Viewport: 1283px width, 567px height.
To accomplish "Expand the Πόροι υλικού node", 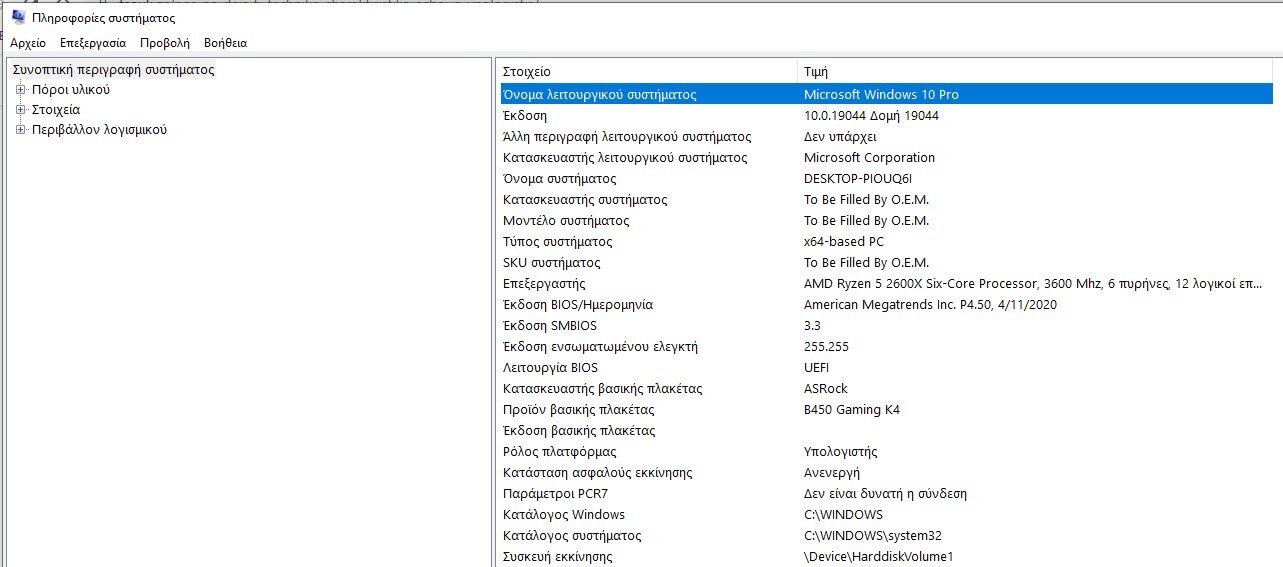I will point(20,90).
